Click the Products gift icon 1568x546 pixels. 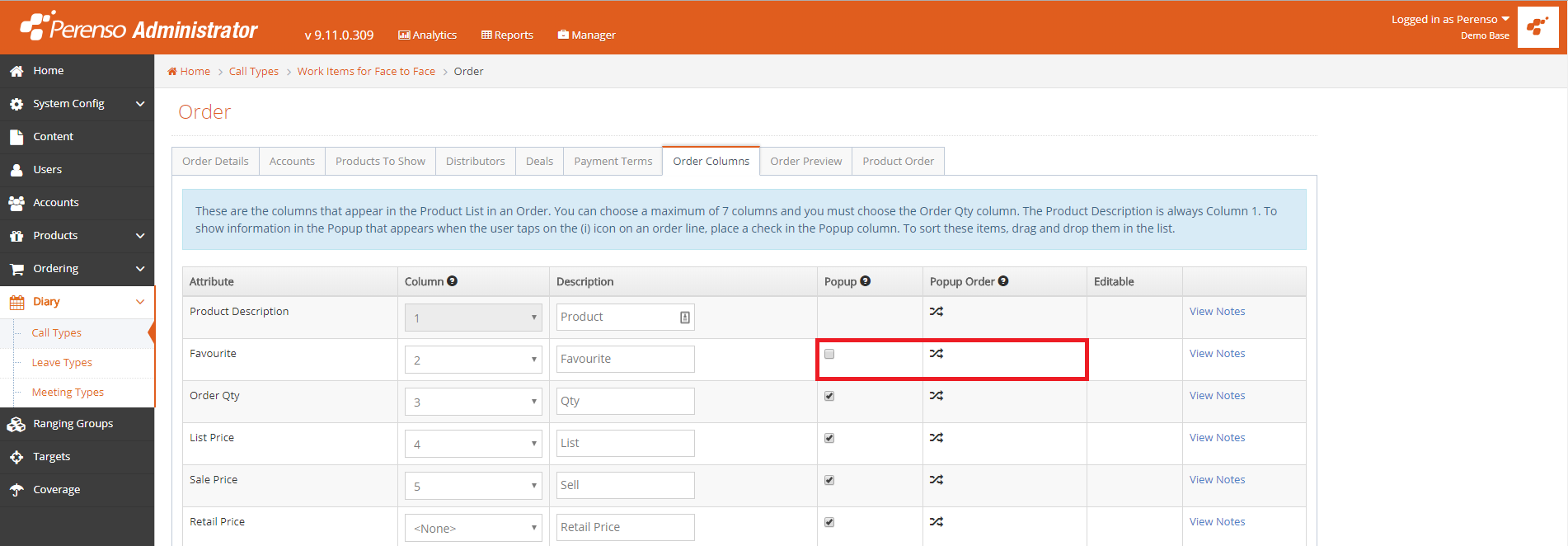point(16,236)
